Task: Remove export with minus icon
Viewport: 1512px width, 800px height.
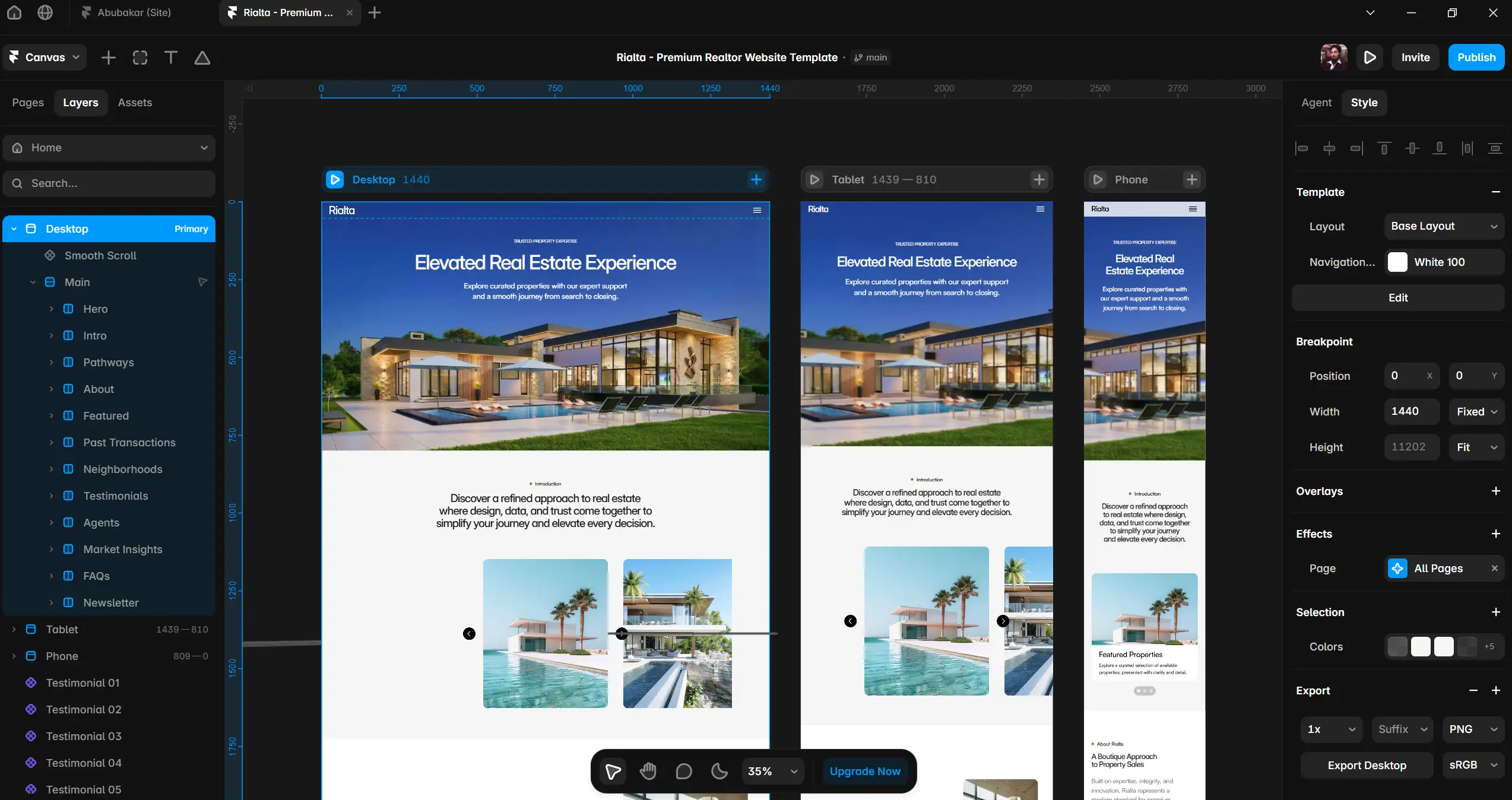Action: point(1473,690)
